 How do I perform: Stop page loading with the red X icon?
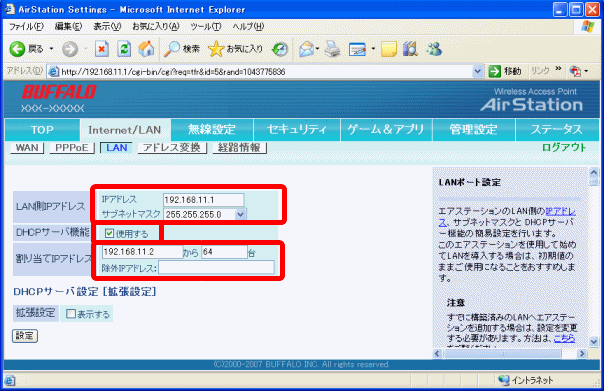(102, 49)
